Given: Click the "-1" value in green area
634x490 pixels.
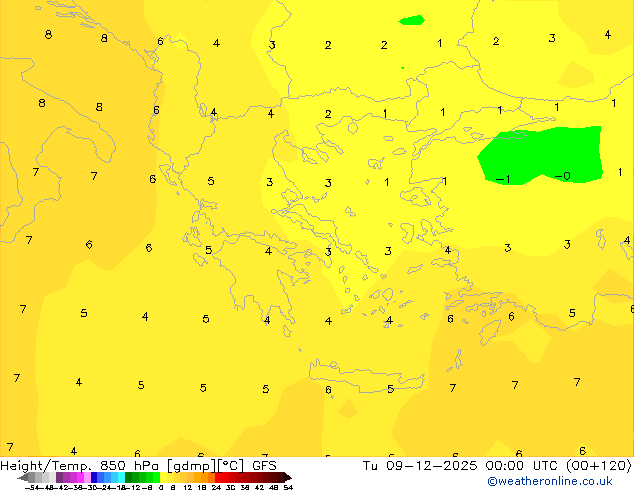Looking at the screenshot, I should (503, 179).
